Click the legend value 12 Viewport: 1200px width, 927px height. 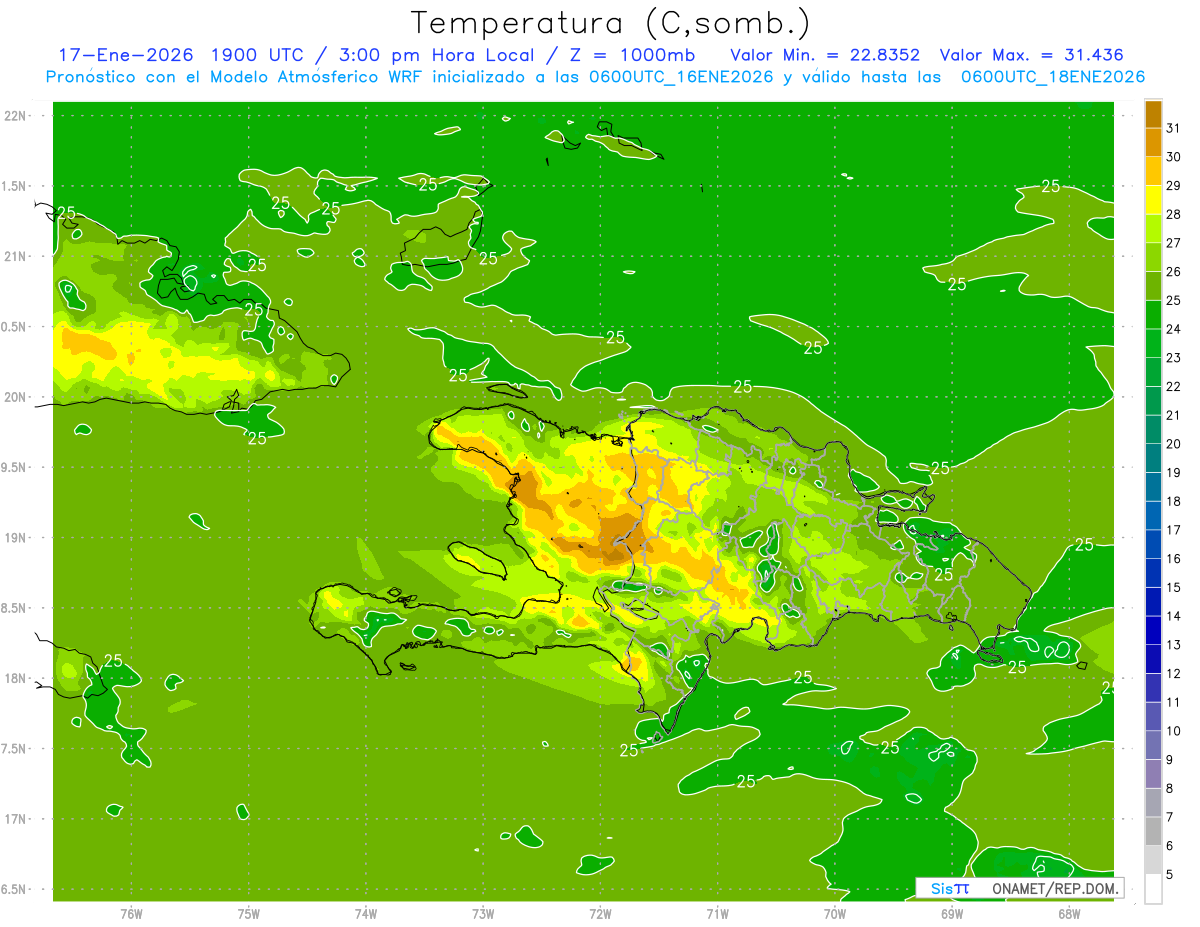1173,673
